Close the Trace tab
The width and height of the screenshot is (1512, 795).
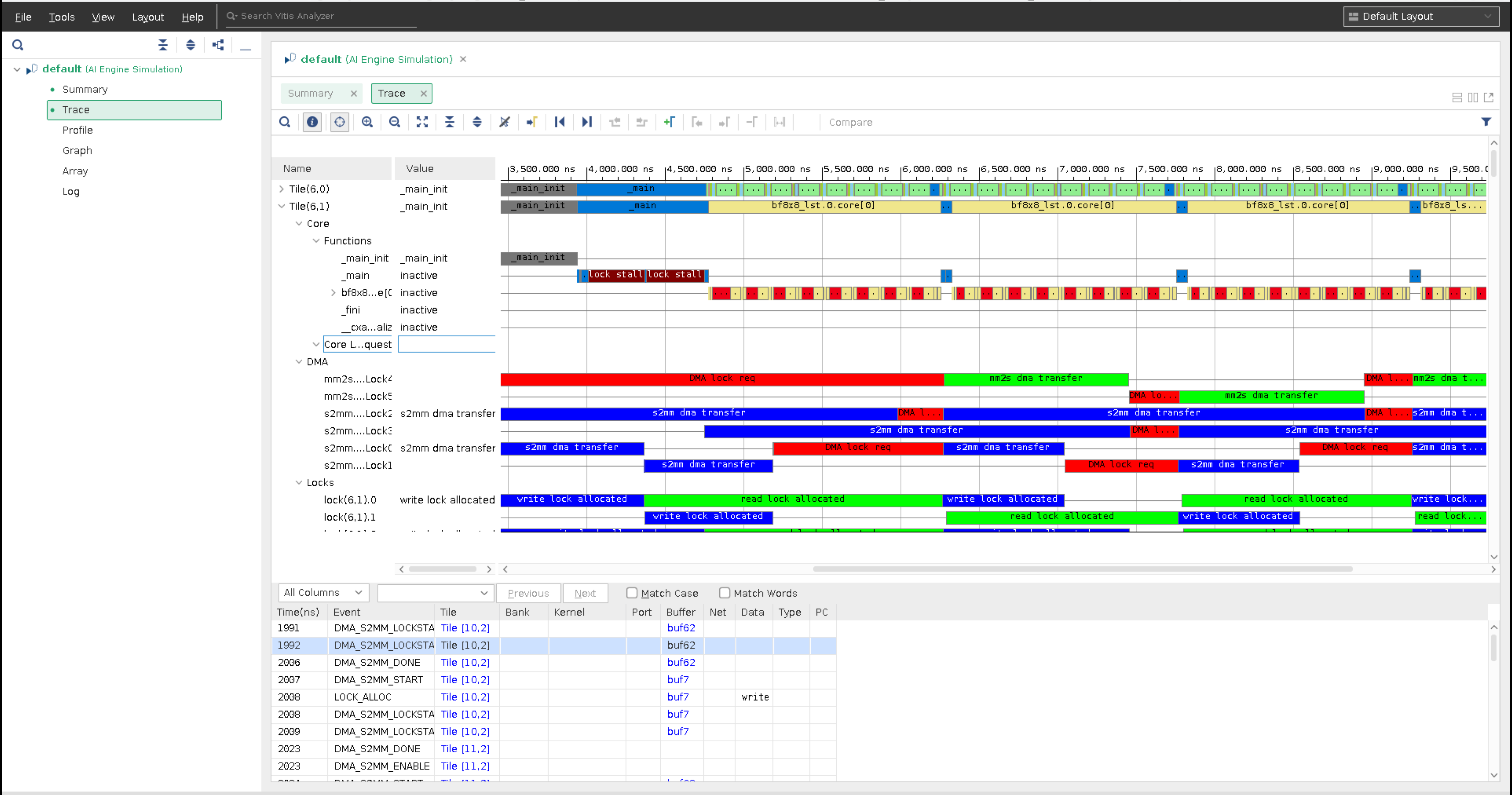tap(424, 93)
